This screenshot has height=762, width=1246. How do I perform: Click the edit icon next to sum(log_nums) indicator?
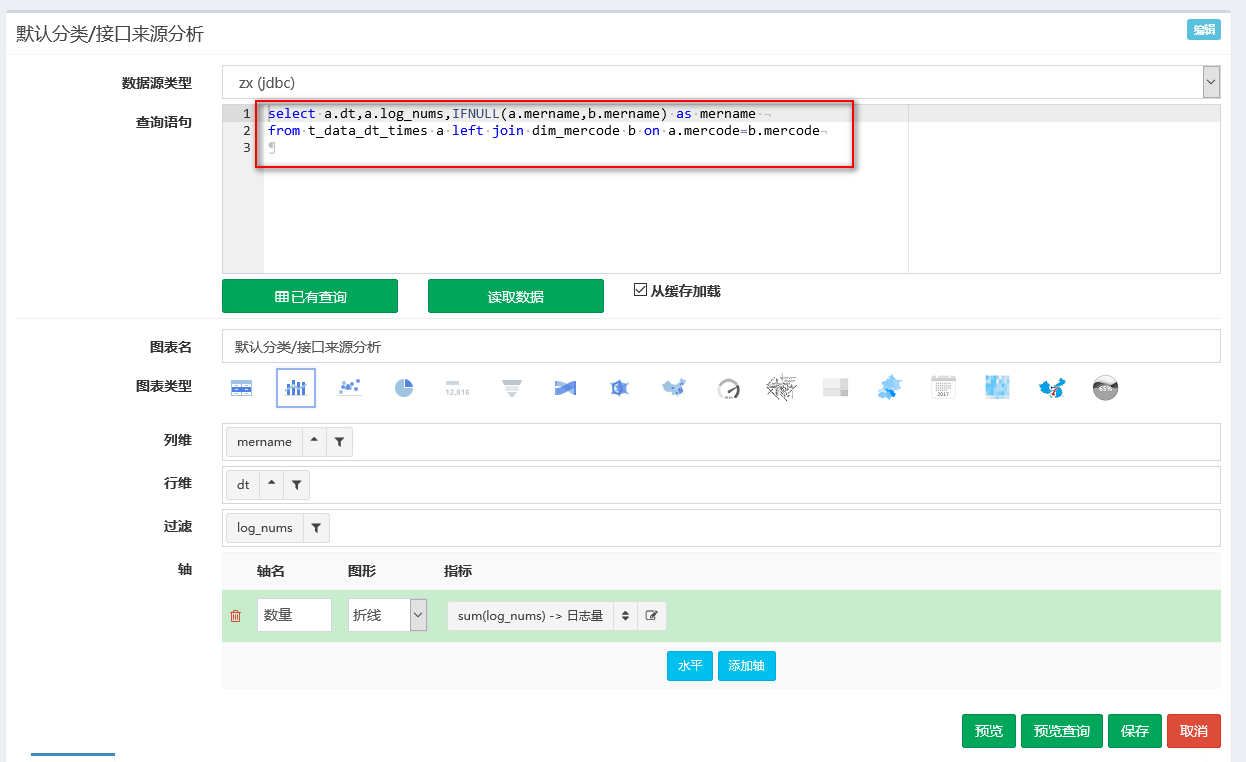(x=651, y=615)
